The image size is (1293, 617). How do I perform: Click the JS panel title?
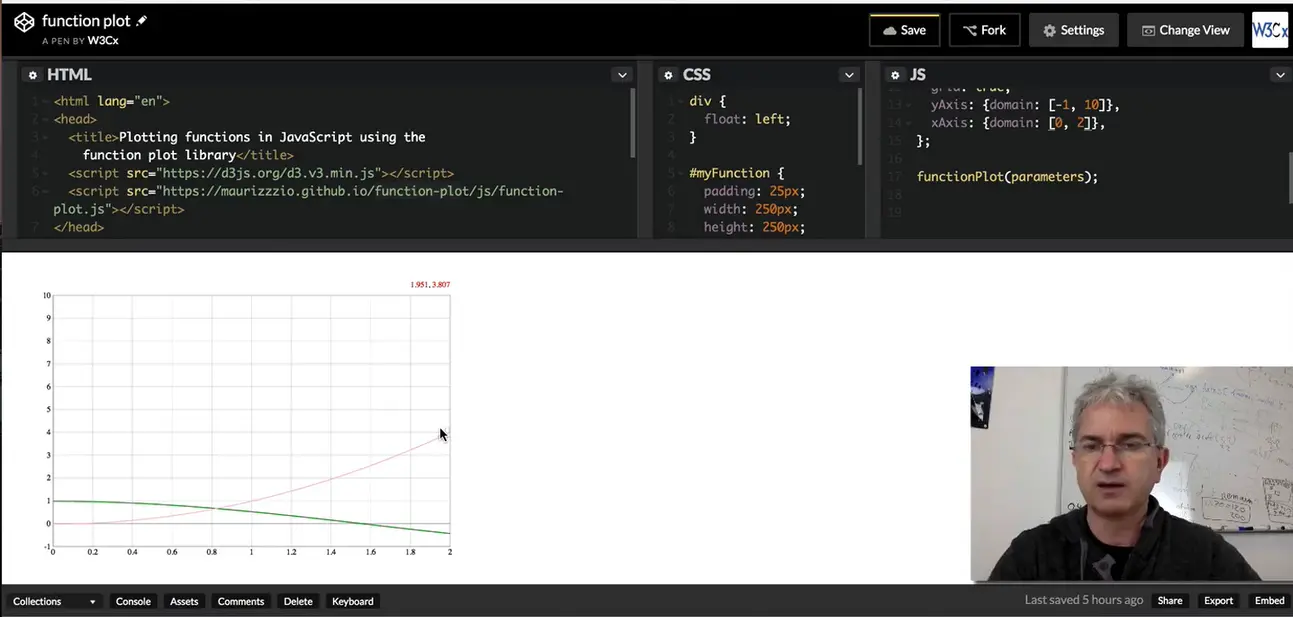pos(918,75)
